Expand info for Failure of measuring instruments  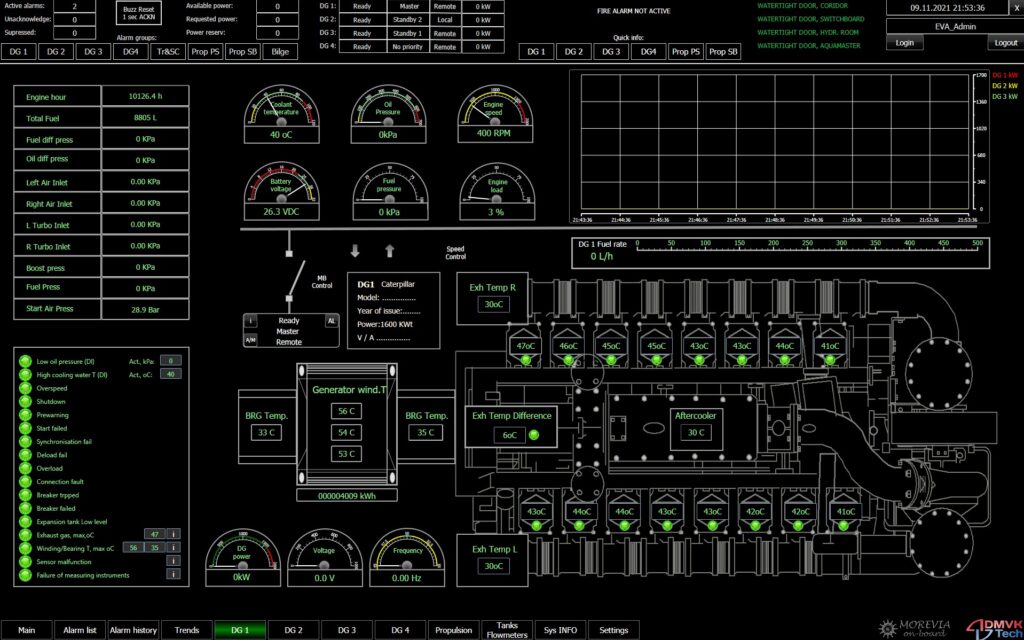tap(173, 575)
